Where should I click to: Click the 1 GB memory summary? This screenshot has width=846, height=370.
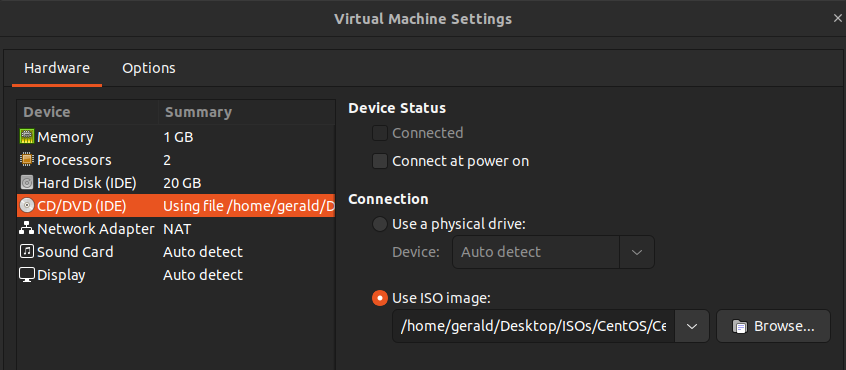(x=178, y=137)
